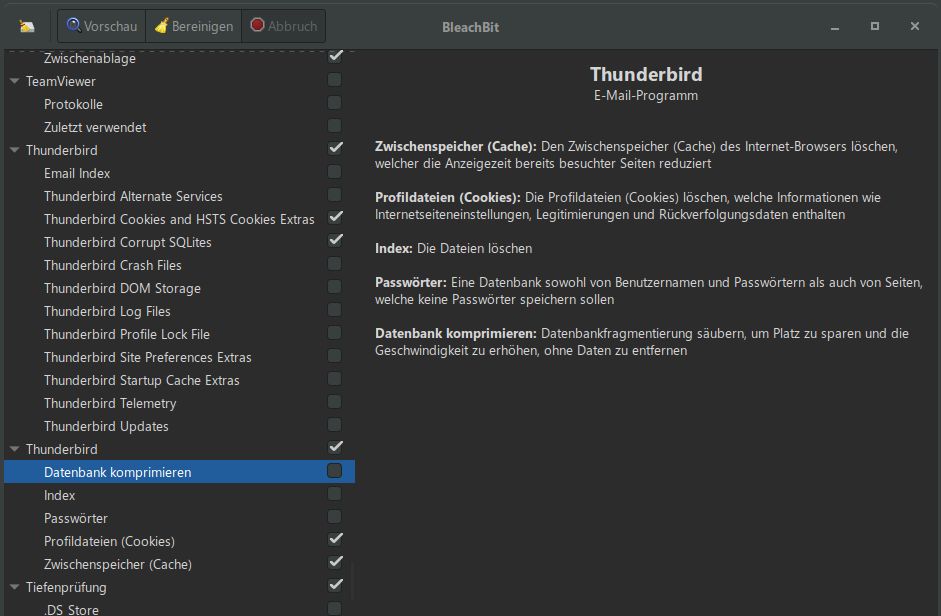Collapse Thunderbird group containing Email Index
Viewport: 941px width, 616px height.
point(15,150)
